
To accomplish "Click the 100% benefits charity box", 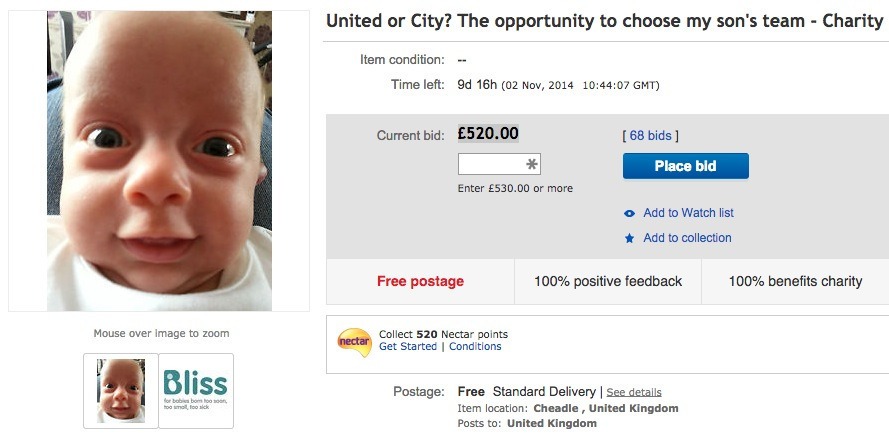I will (794, 281).
